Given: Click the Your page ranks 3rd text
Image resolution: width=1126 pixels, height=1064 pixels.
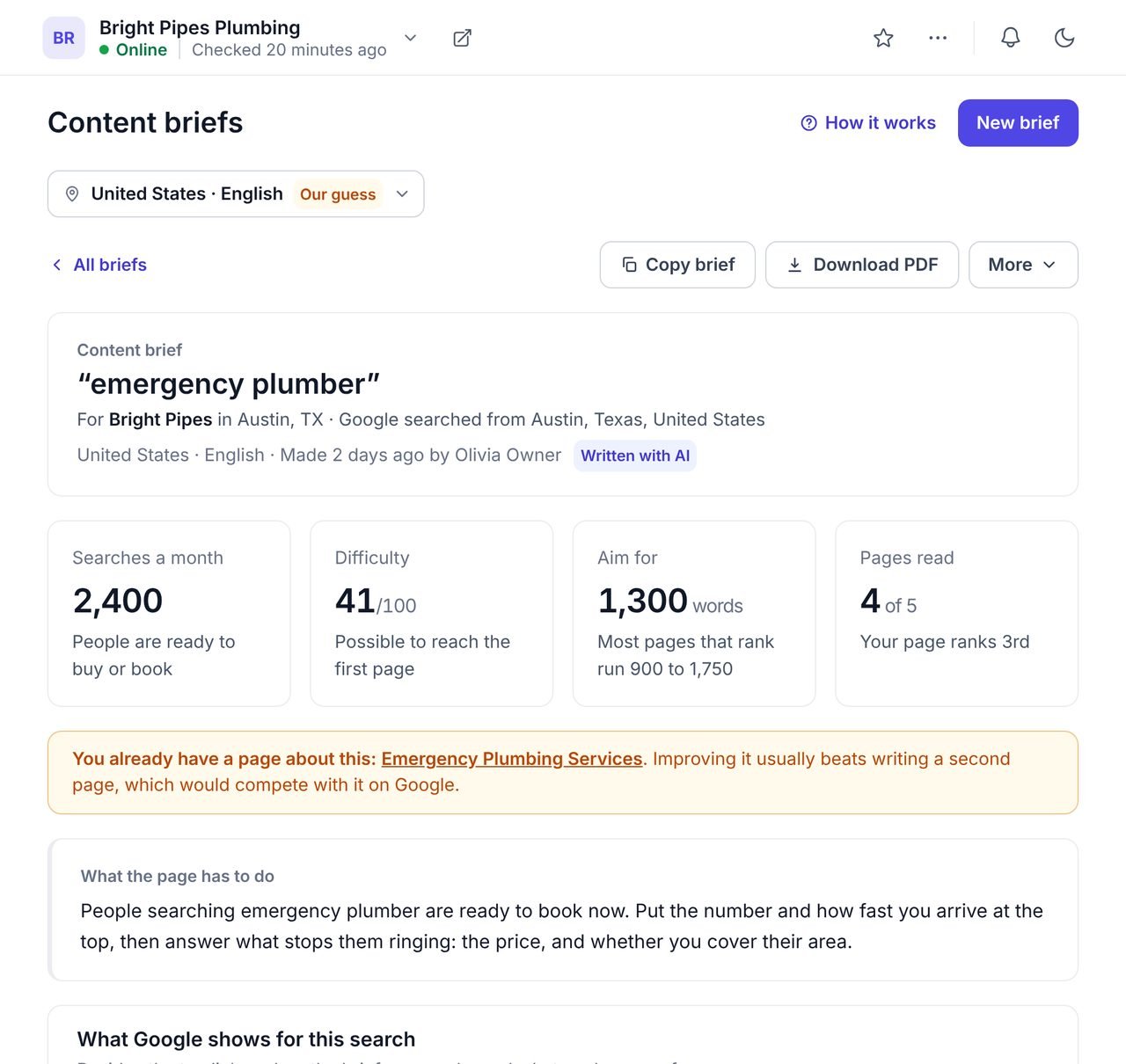Looking at the screenshot, I should click(x=945, y=642).
